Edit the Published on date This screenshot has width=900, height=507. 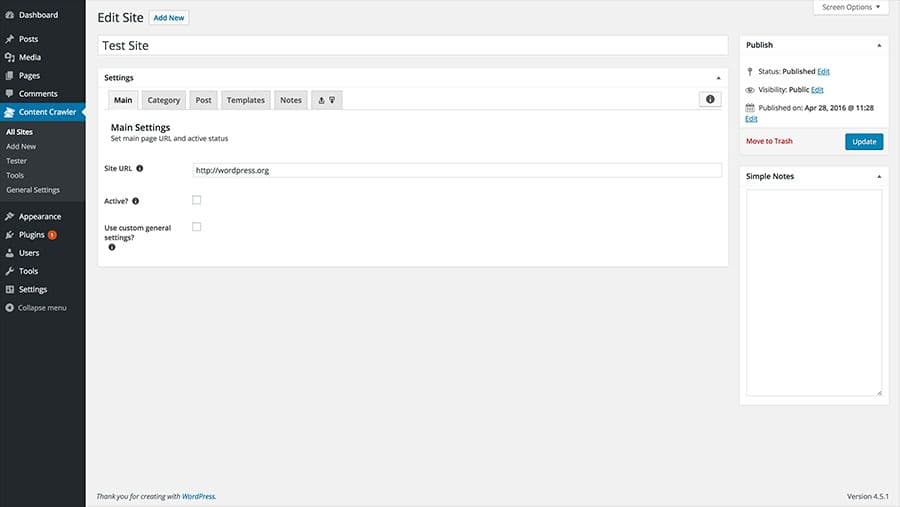(751, 119)
